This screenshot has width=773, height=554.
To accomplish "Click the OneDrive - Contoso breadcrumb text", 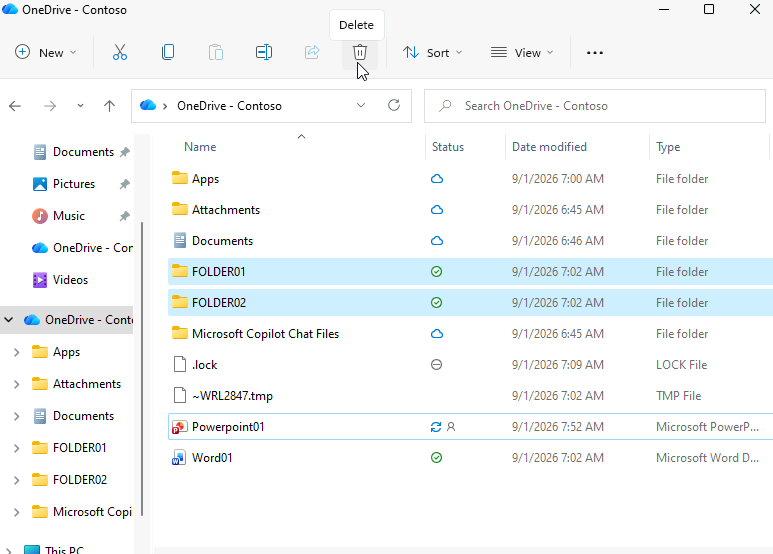I will (x=229, y=106).
